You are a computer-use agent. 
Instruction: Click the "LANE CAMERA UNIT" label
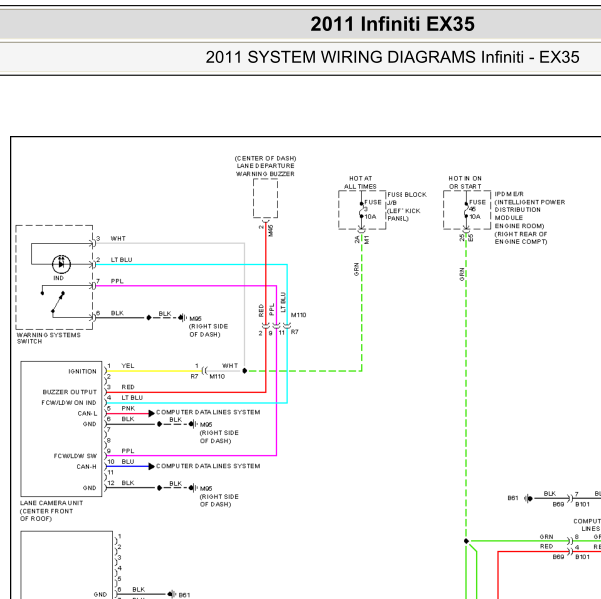coord(51,503)
